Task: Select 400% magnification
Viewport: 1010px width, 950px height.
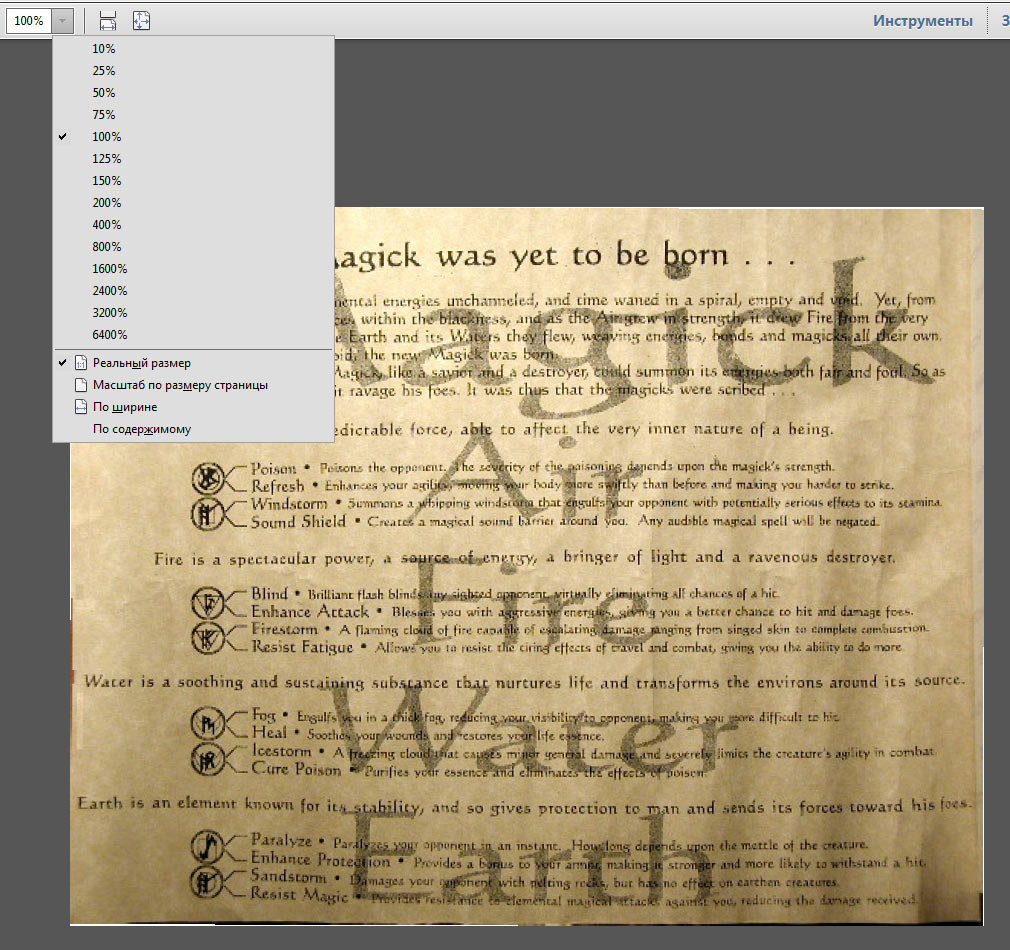Action: click(x=106, y=225)
